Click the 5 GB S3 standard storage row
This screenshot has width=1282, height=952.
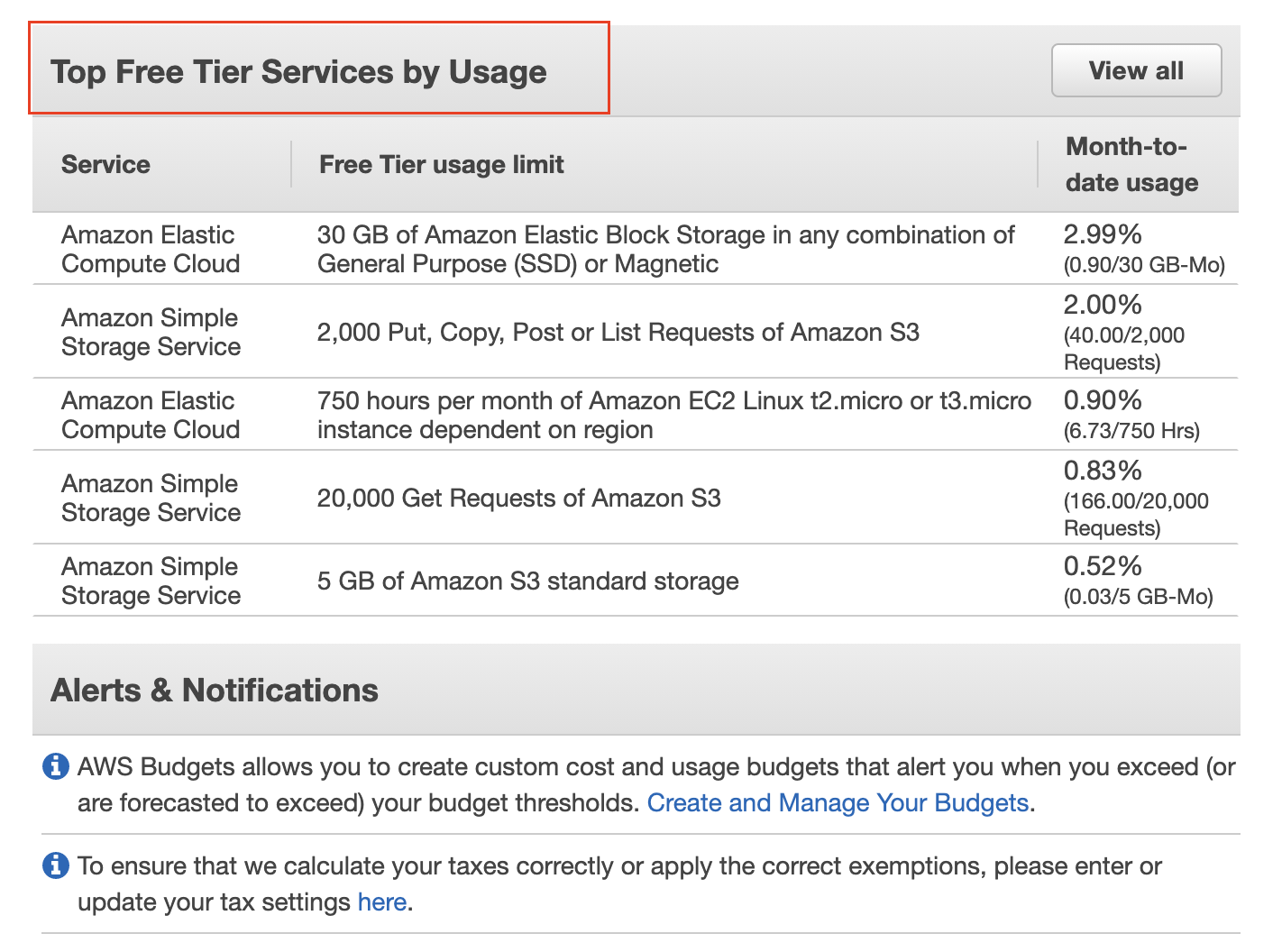[631, 581]
